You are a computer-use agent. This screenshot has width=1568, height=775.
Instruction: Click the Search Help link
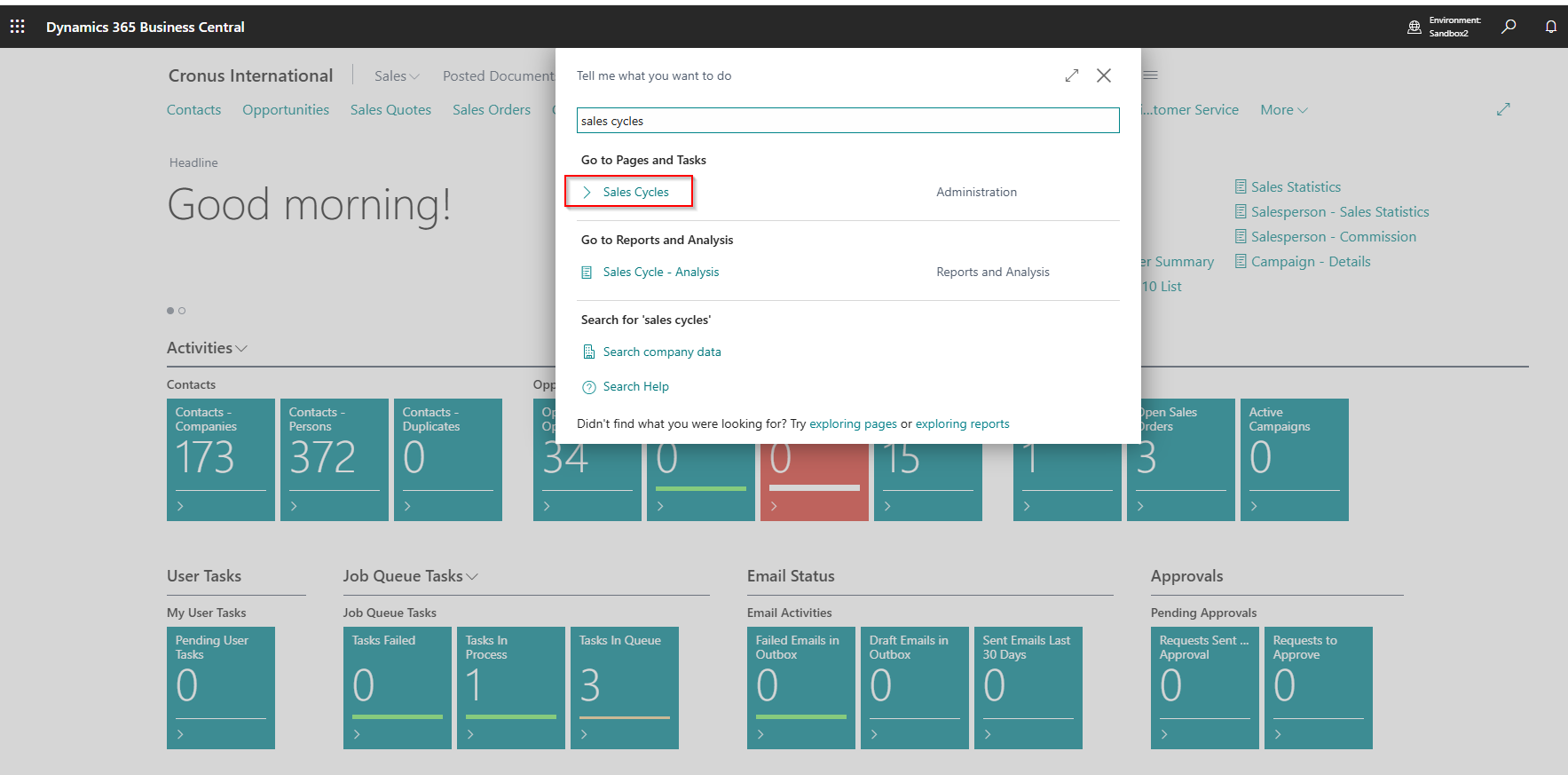point(636,387)
